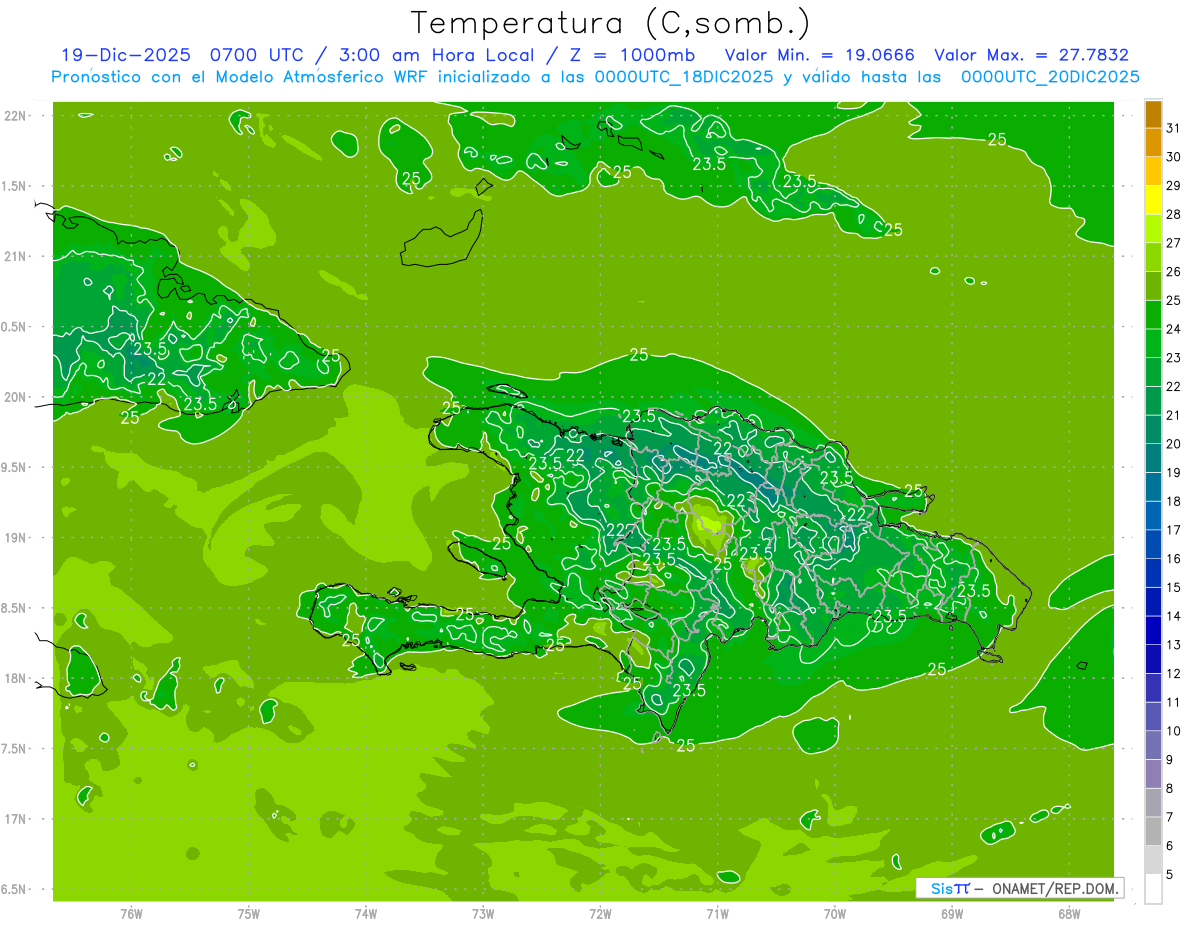Click the 22N latitude axis label

[15, 116]
